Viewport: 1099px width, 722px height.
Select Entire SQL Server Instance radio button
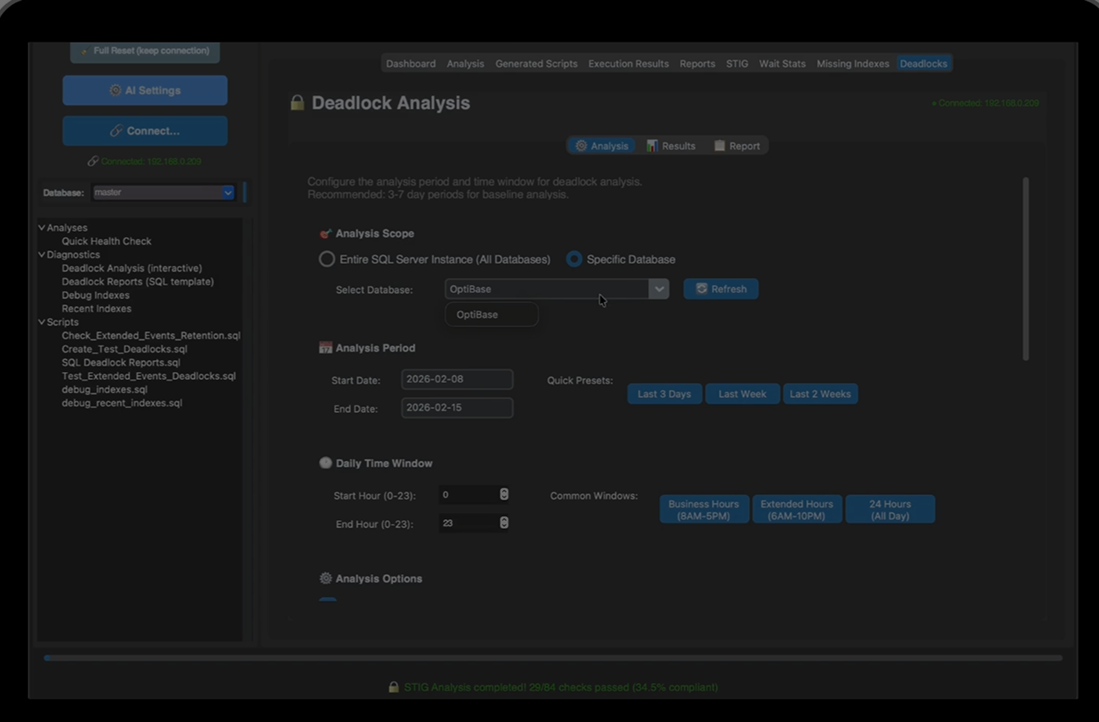pos(327,259)
